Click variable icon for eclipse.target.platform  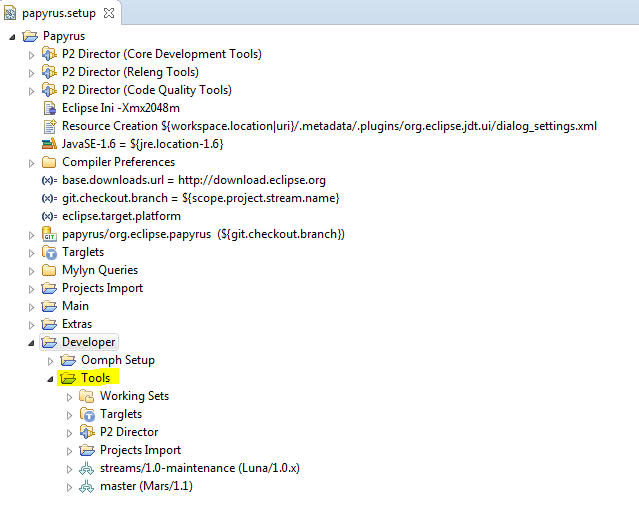(x=49, y=216)
